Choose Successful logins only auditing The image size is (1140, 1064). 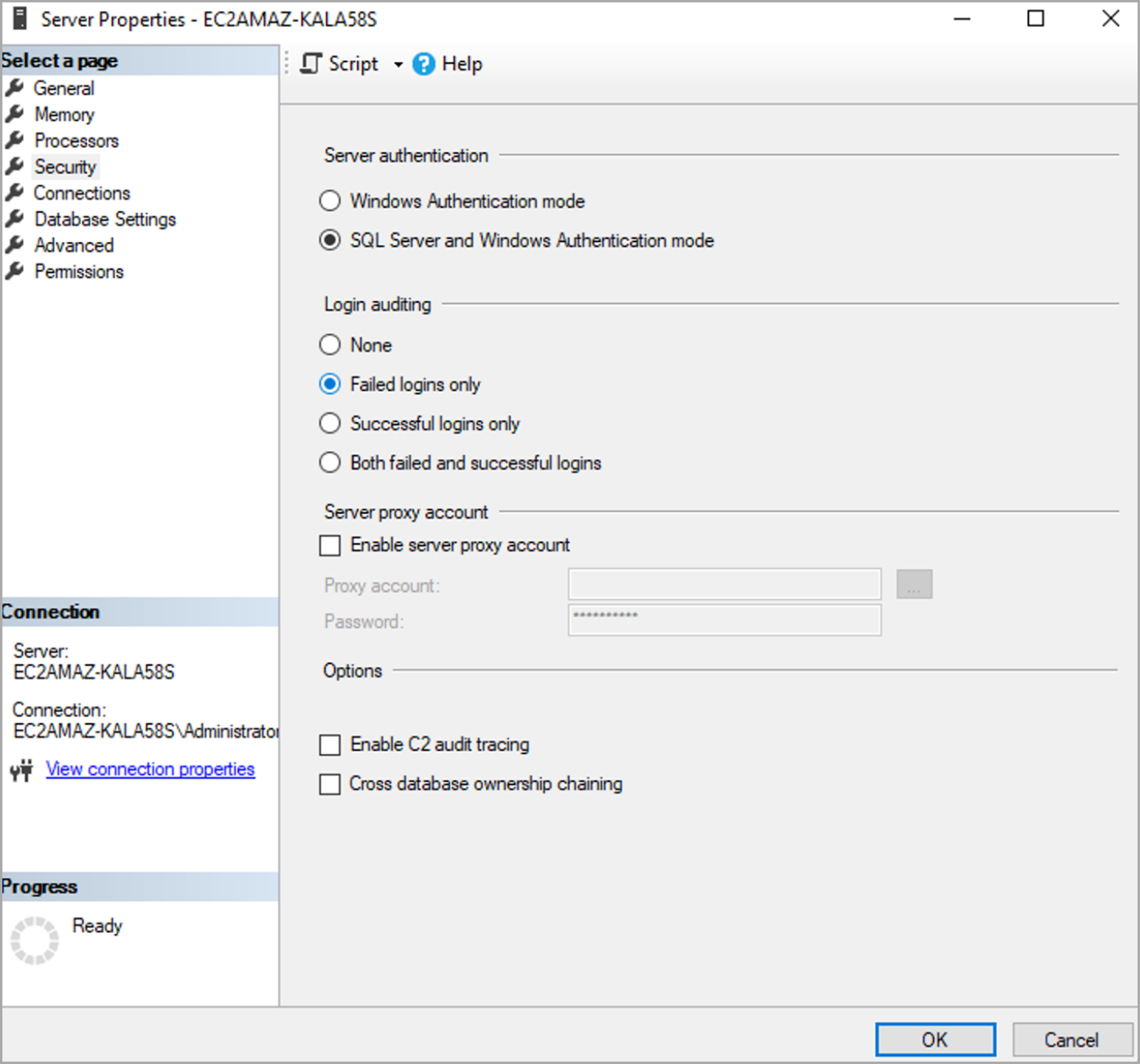pyautogui.click(x=330, y=423)
